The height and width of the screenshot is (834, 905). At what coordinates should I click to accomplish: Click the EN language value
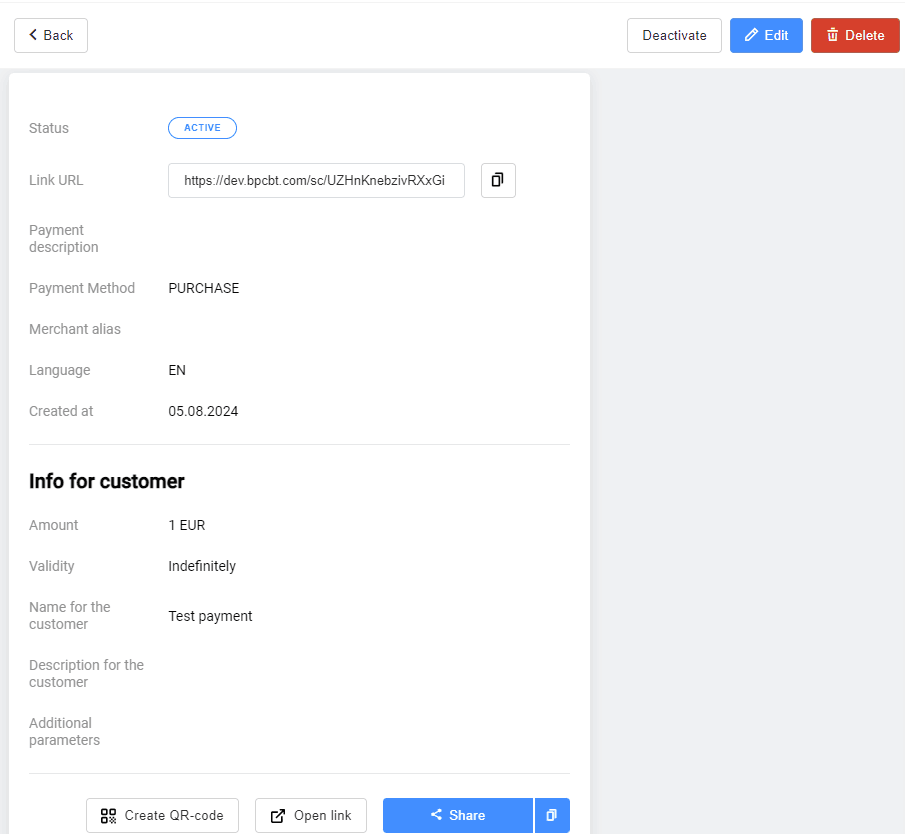point(177,370)
